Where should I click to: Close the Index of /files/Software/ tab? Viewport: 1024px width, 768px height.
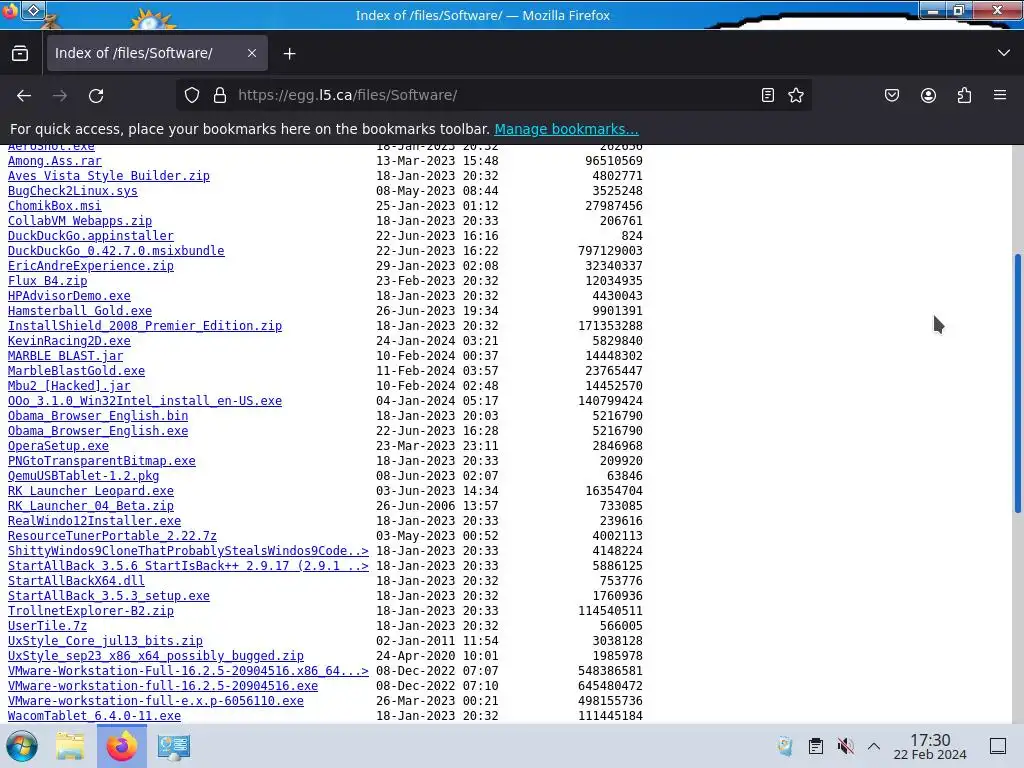tap(252, 54)
